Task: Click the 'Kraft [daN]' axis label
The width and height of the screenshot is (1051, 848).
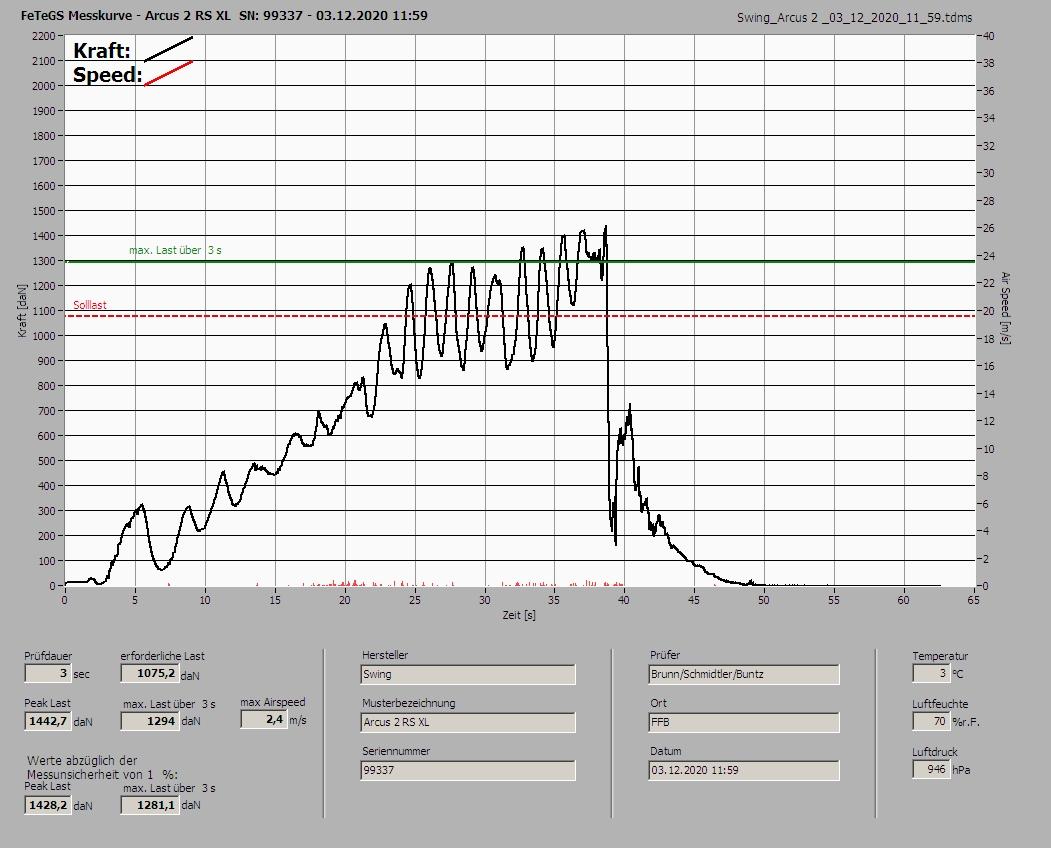Action: 23,310
